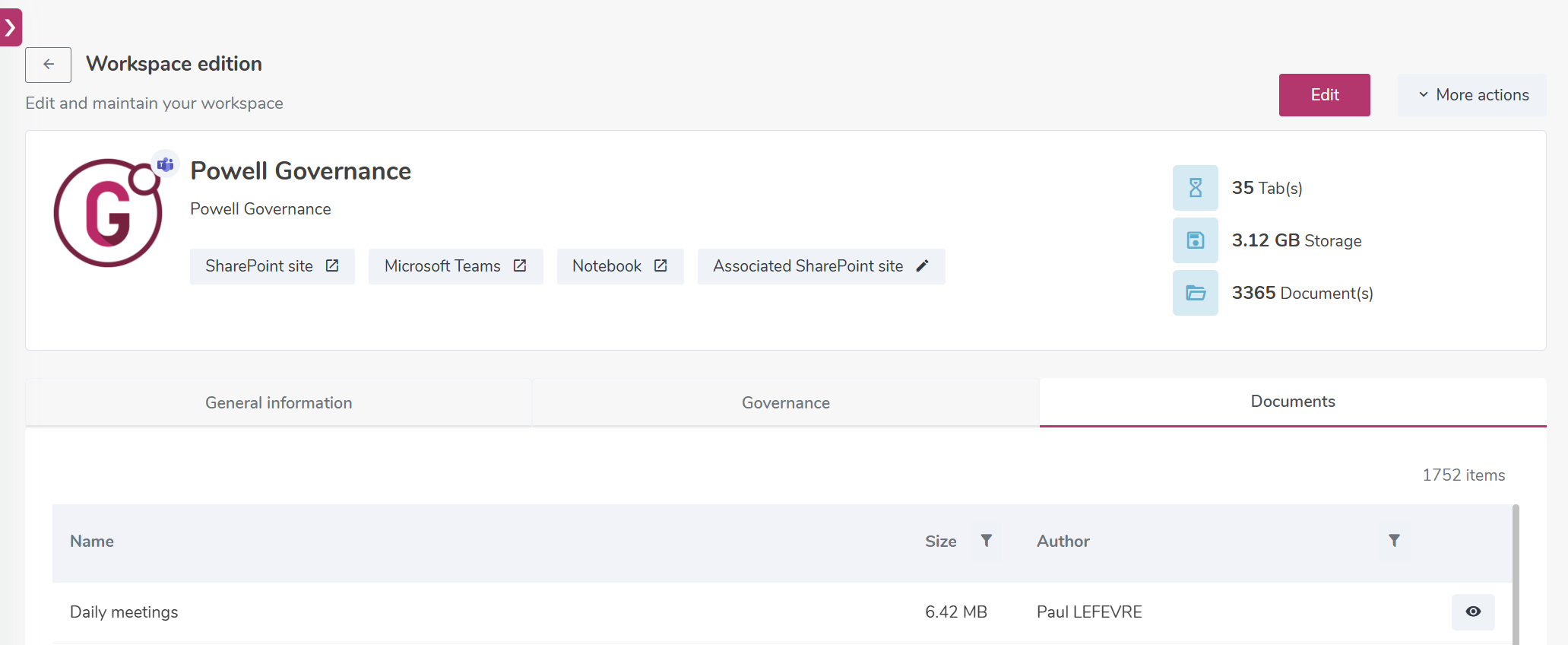Filter the Author column
This screenshot has width=1568, height=645.
pos(1394,541)
